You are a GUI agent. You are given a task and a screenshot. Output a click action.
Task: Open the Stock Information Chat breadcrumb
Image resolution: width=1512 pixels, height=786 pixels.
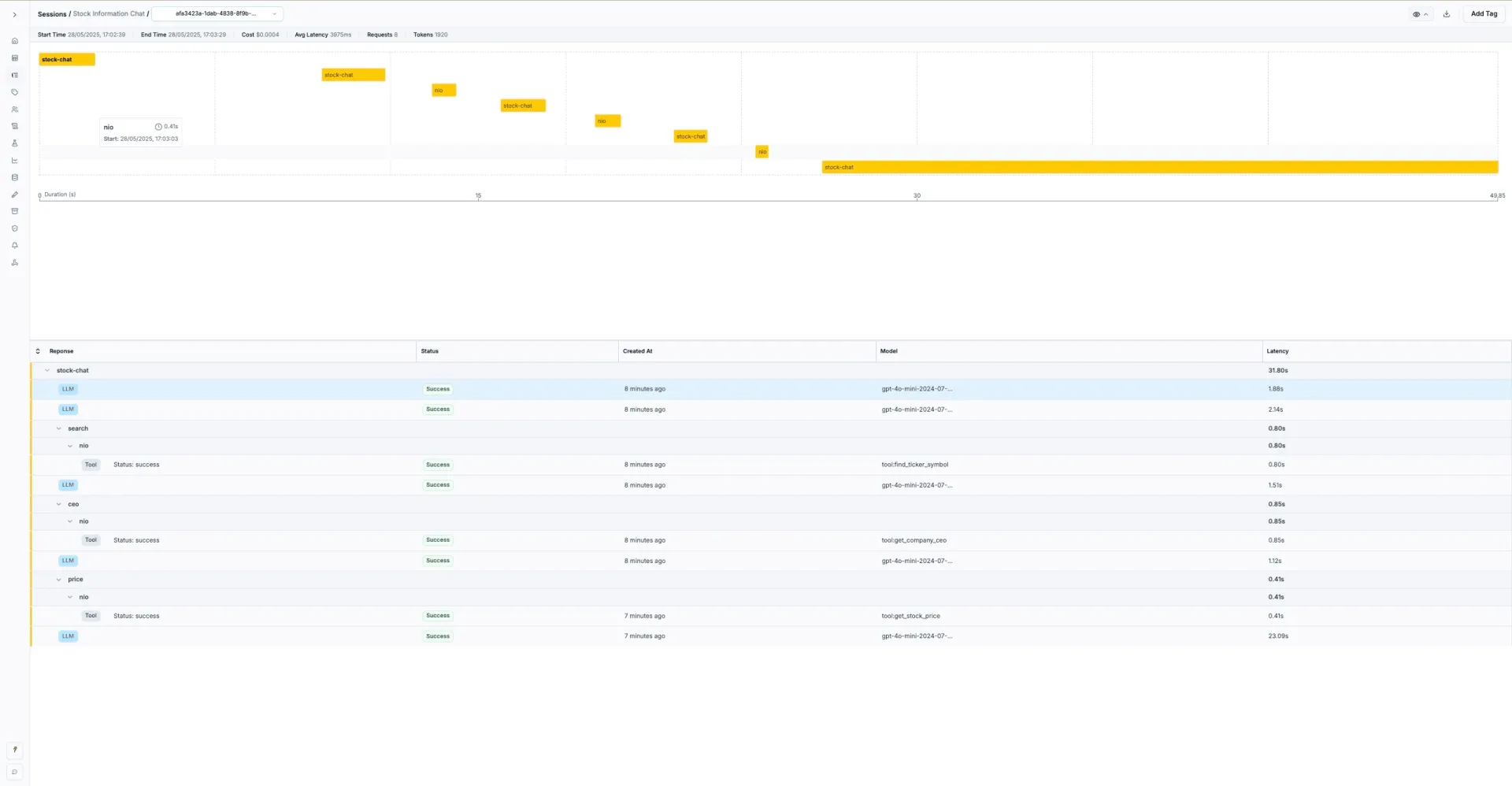click(109, 14)
